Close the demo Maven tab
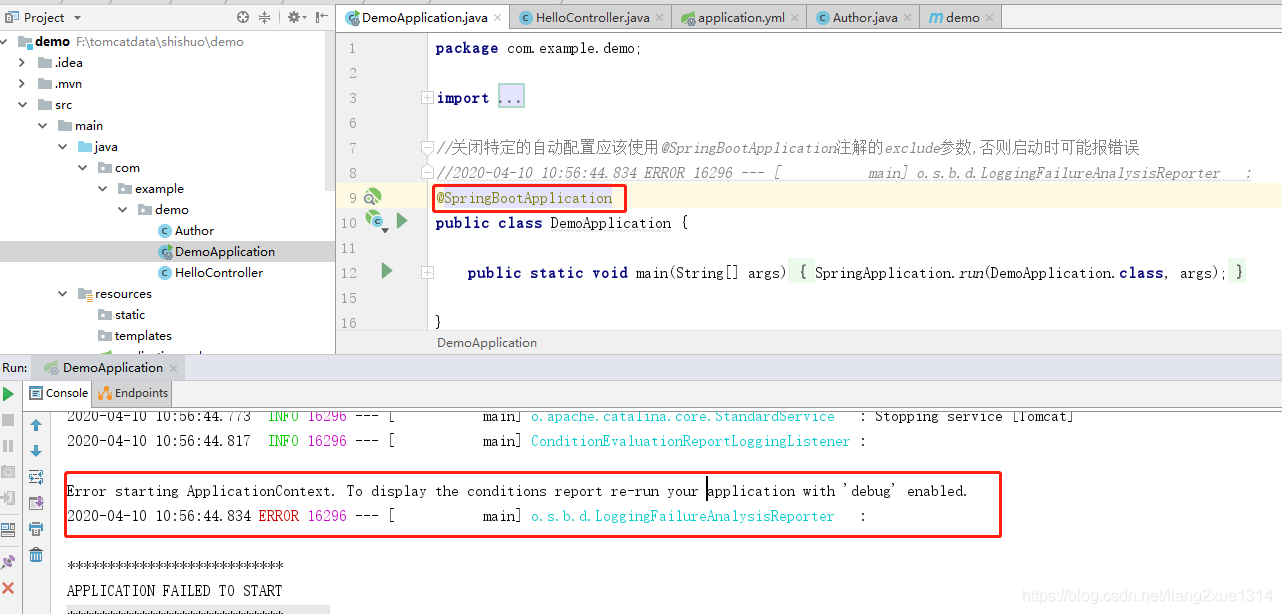Image resolution: width=1282 pixels, height=614 pixels. point(990,18)
